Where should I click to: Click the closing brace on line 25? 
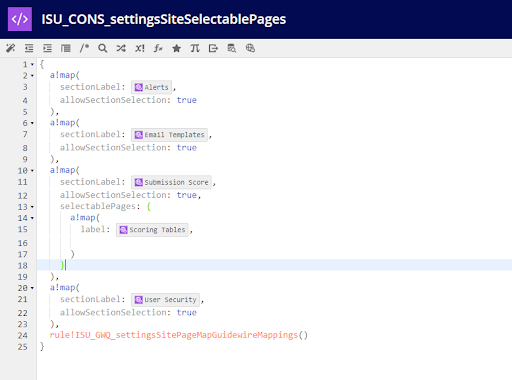tap(42, 347)
